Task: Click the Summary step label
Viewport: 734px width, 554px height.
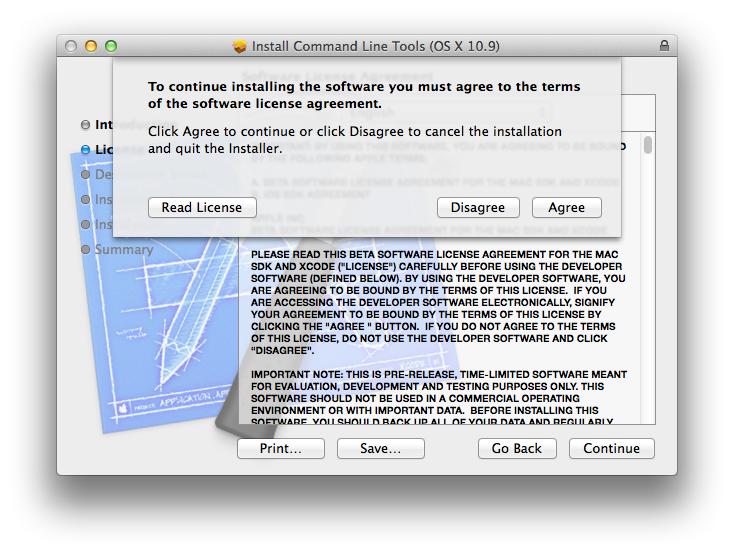Action: coord(124,249)
